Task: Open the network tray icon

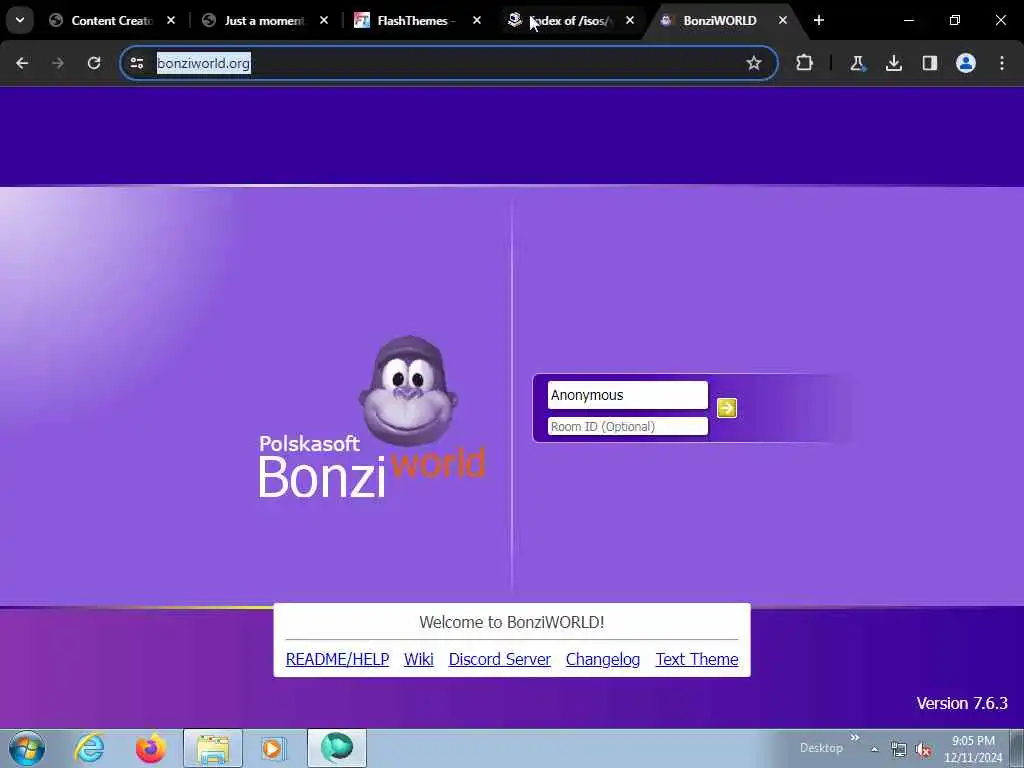Action: point(899,749)
